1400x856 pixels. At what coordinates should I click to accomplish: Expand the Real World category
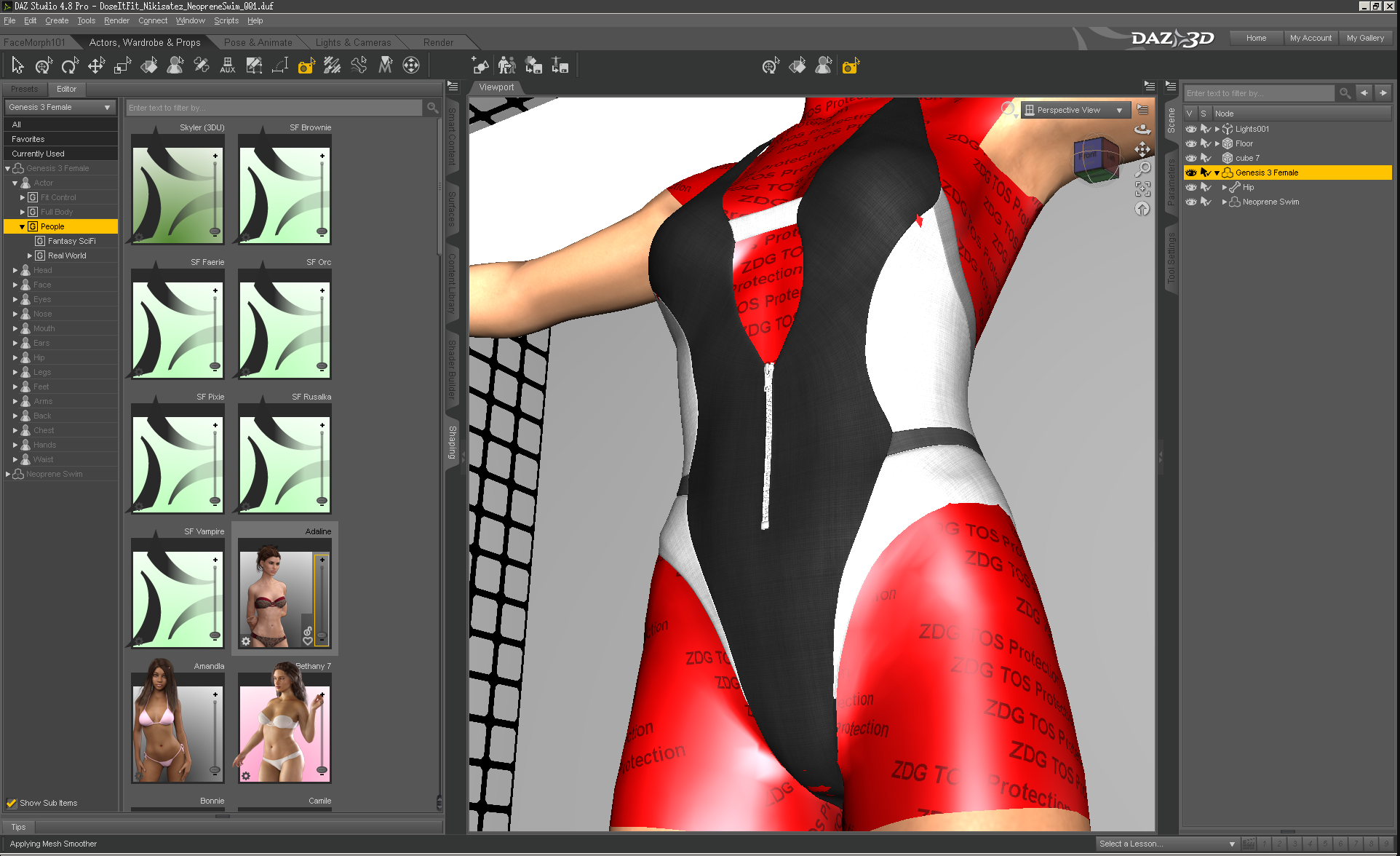(30, 255)
